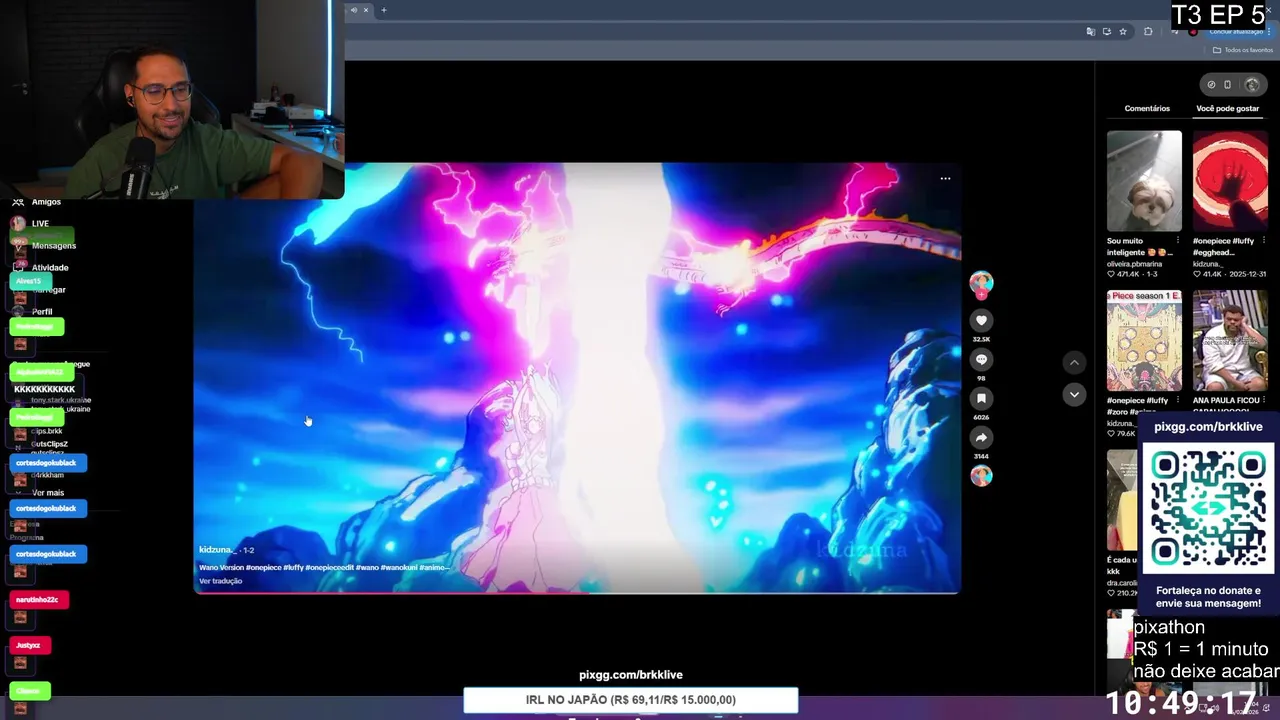1280x720 pixels.
Task: Share the video using the arrow icon
Action: coord(981,437)
